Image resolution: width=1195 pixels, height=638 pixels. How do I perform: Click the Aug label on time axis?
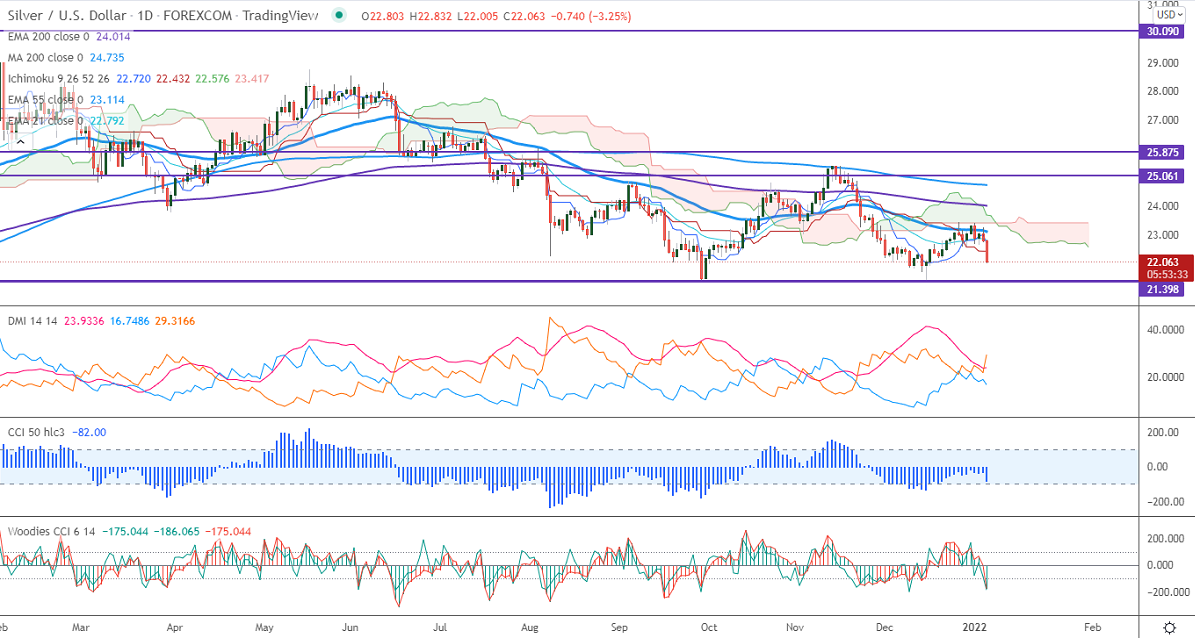[530, 627]
